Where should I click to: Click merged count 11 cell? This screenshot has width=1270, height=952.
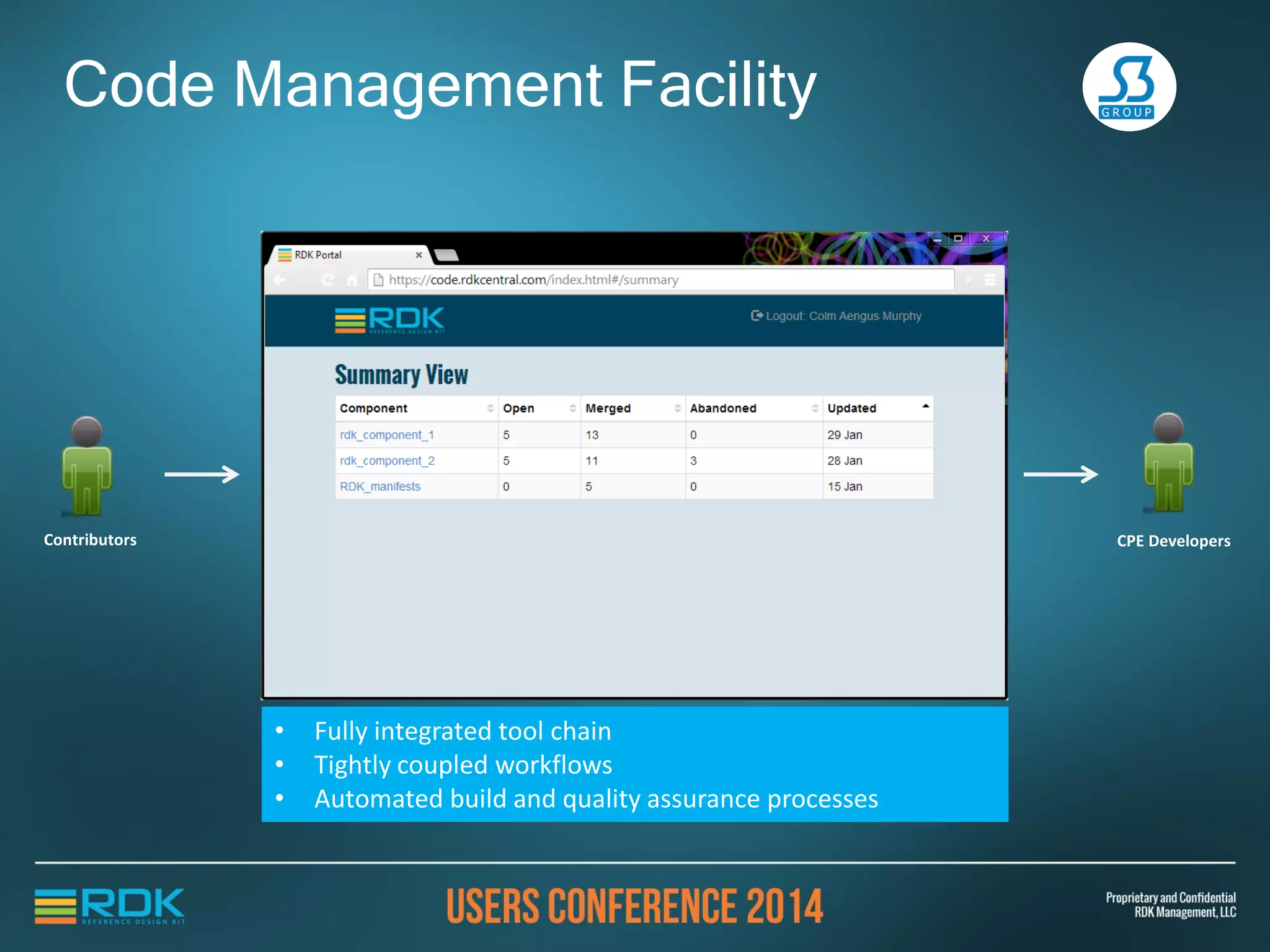click(x=633, y=461)
